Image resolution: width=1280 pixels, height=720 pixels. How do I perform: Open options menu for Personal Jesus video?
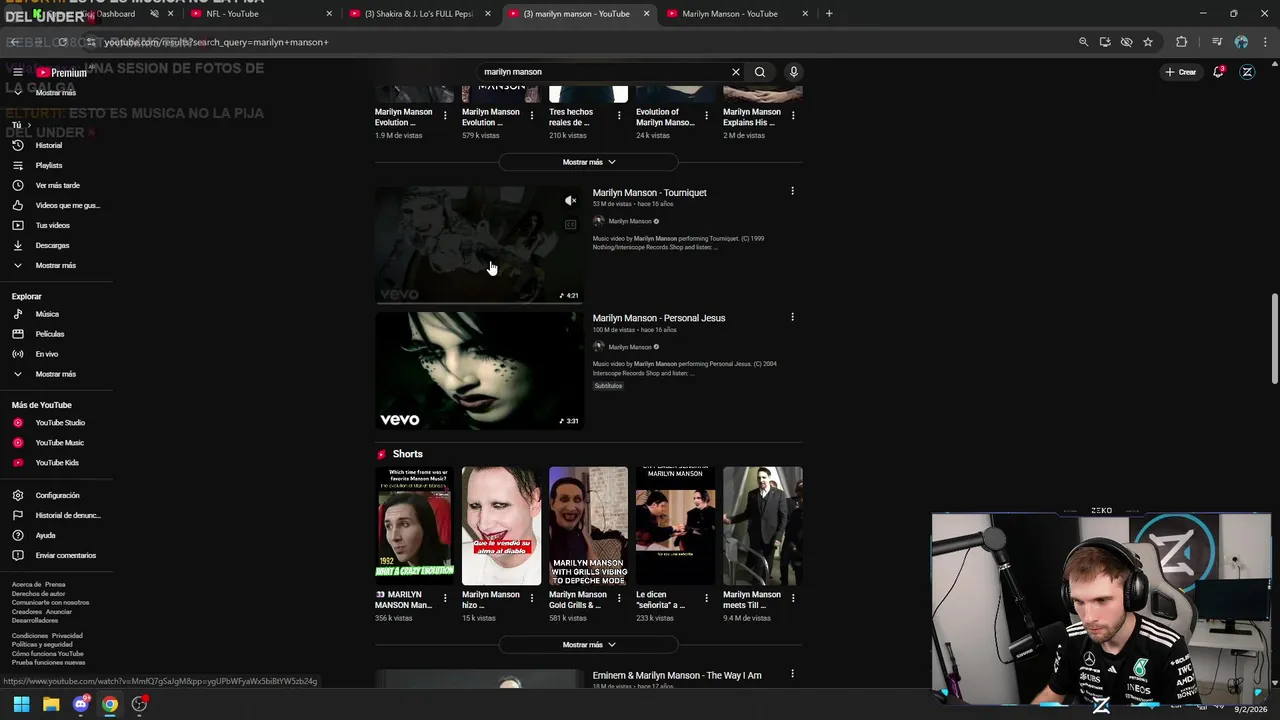[x=792, y=317]
